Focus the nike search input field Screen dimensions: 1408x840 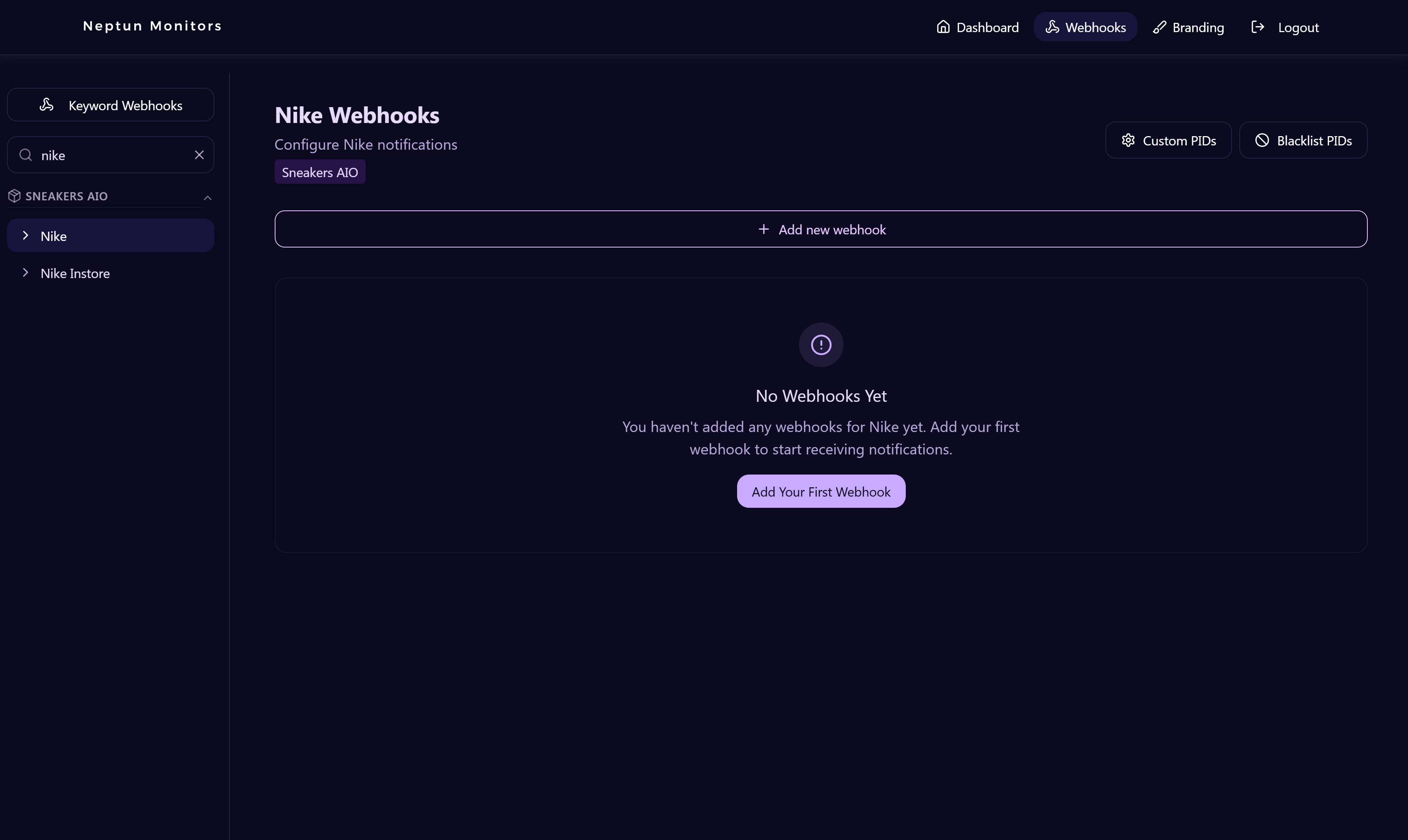click(x=113, y=155)
